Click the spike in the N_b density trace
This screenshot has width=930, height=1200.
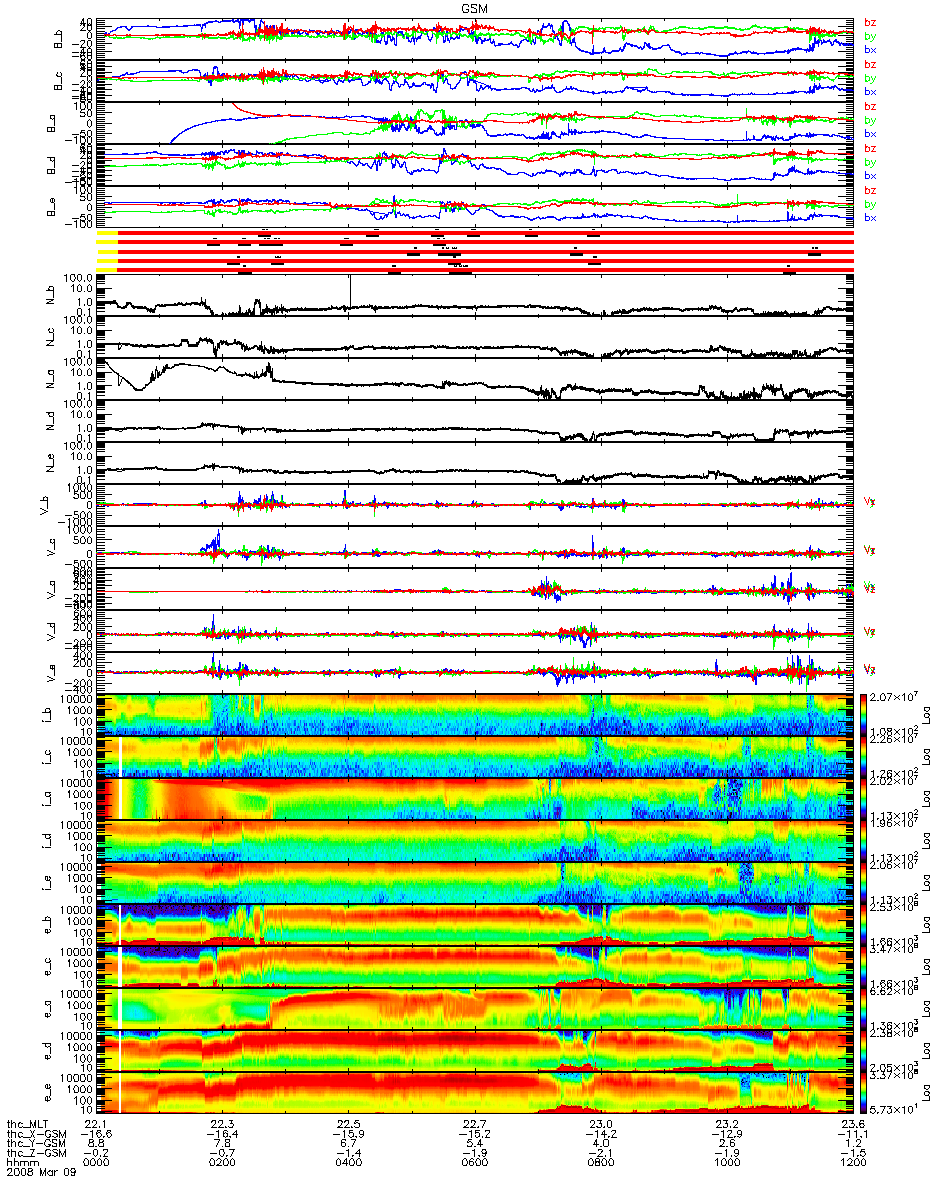[x=351, y=290]
